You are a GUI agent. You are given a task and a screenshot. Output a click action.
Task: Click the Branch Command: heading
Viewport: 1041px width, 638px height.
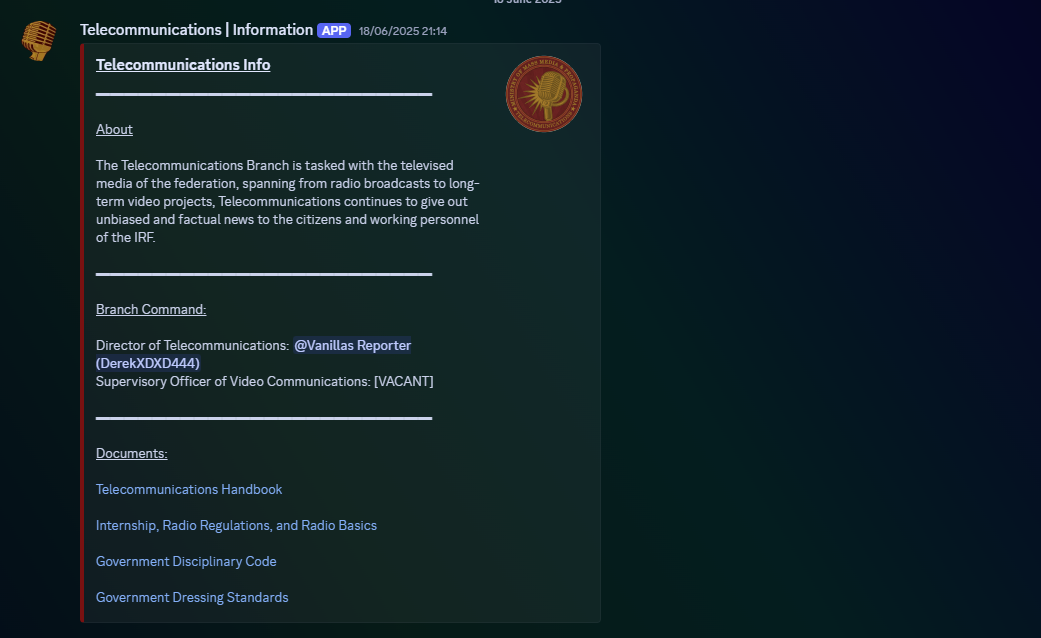tap(151, 309)
